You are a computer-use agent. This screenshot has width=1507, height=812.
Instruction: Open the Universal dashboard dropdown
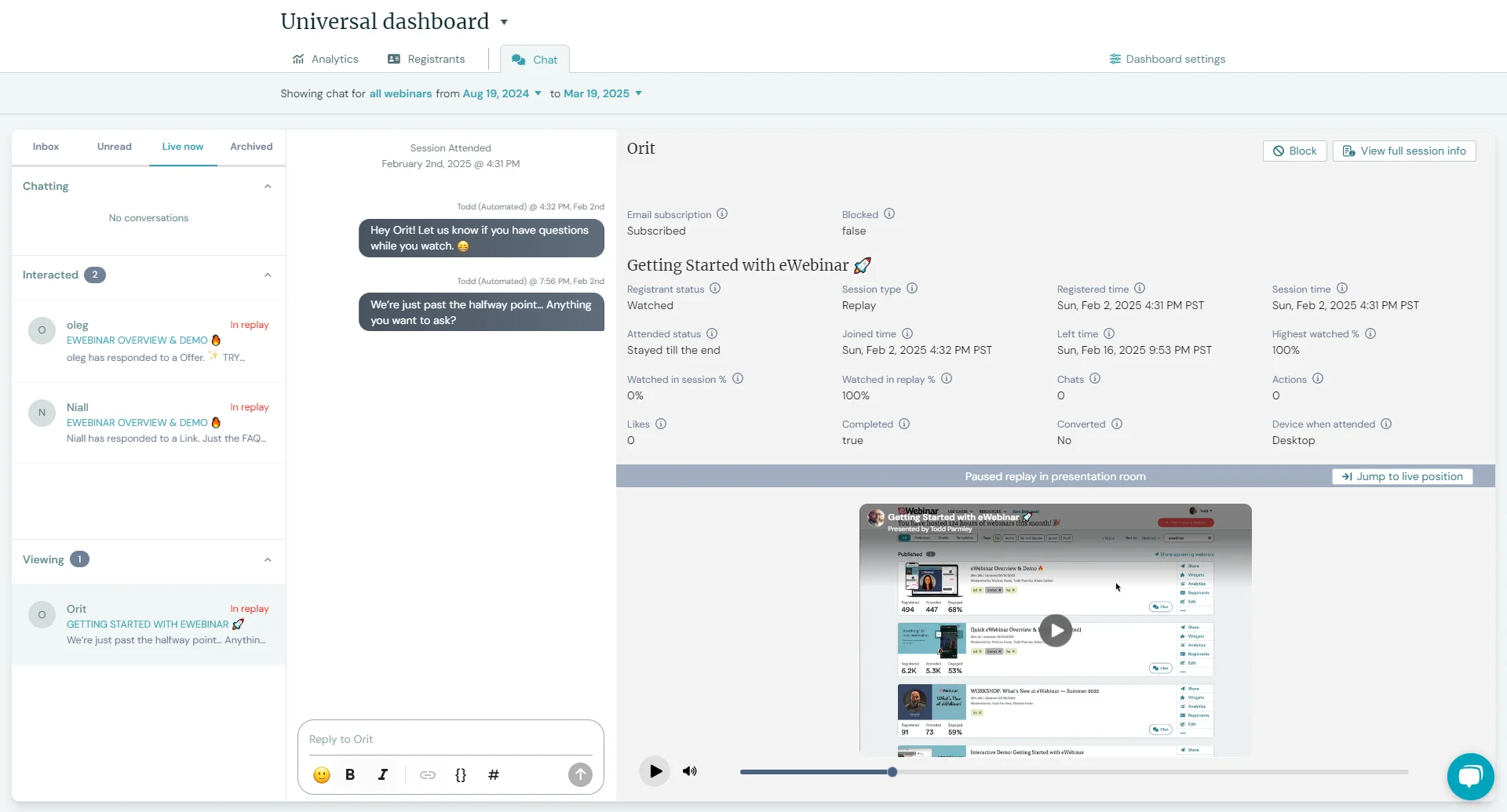504,22
